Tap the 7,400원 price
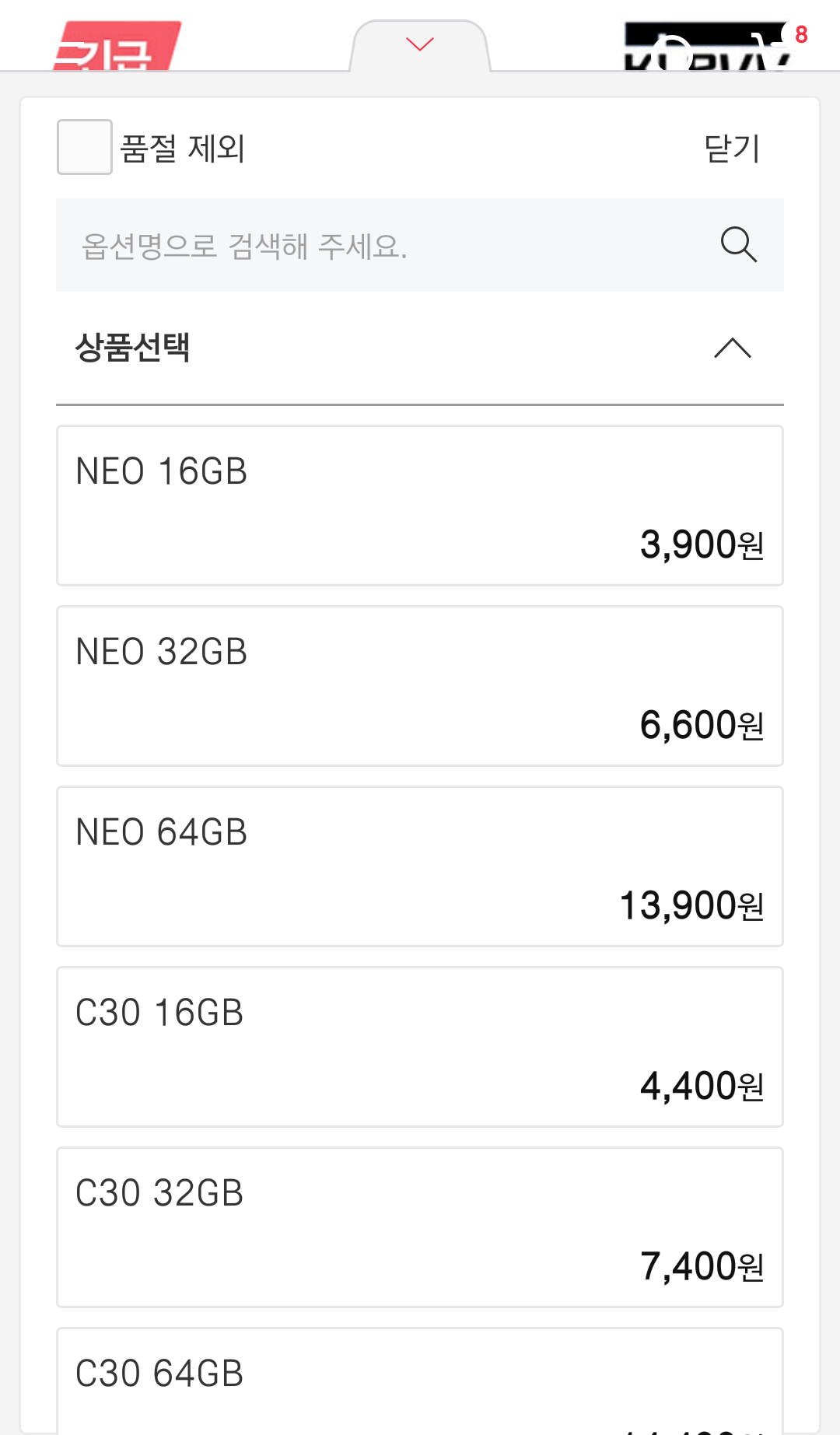 (701, 1266)
